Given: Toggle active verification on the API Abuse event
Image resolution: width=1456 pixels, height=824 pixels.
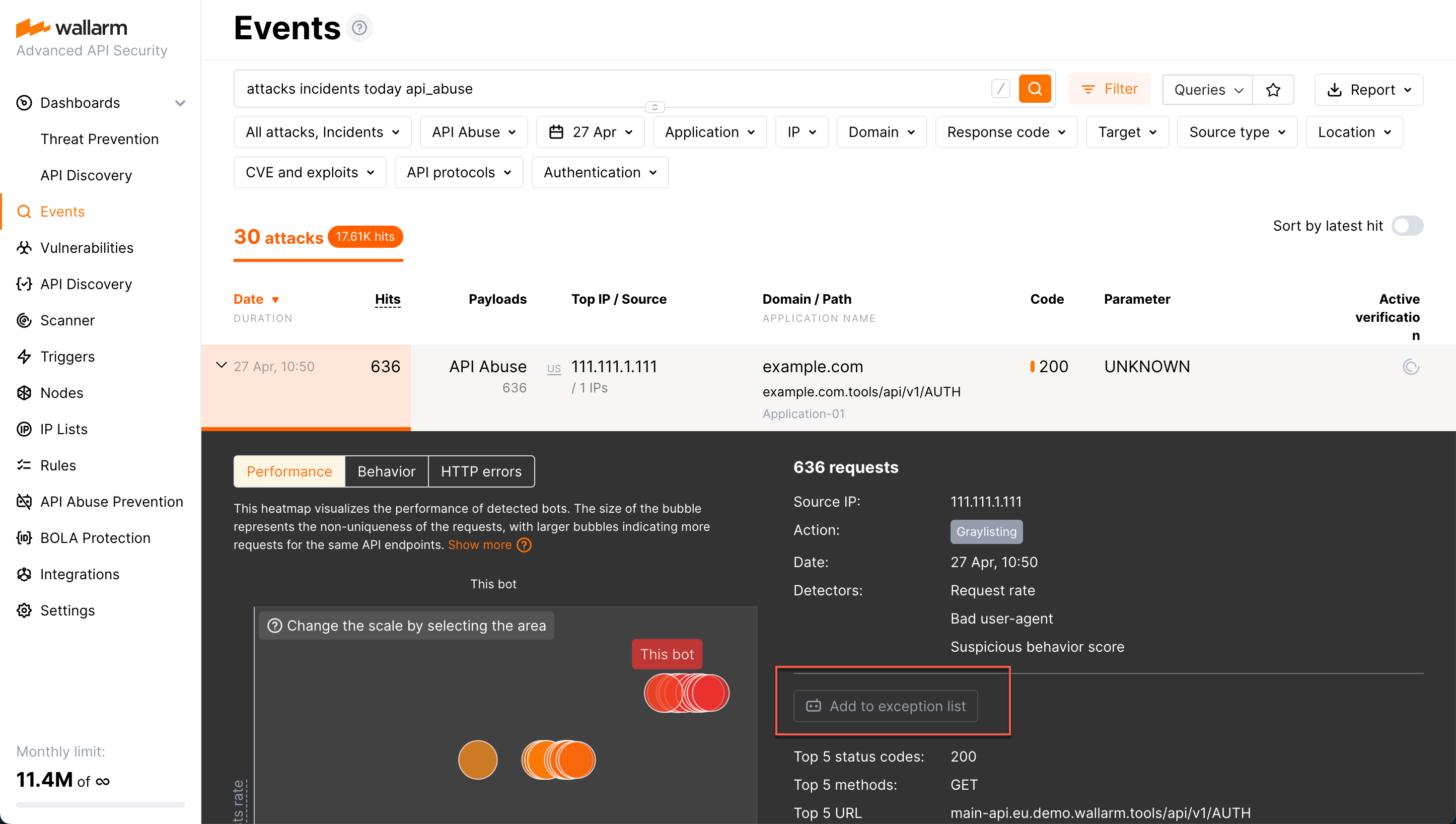Looking at the screenshot, I should point(1411,366).
